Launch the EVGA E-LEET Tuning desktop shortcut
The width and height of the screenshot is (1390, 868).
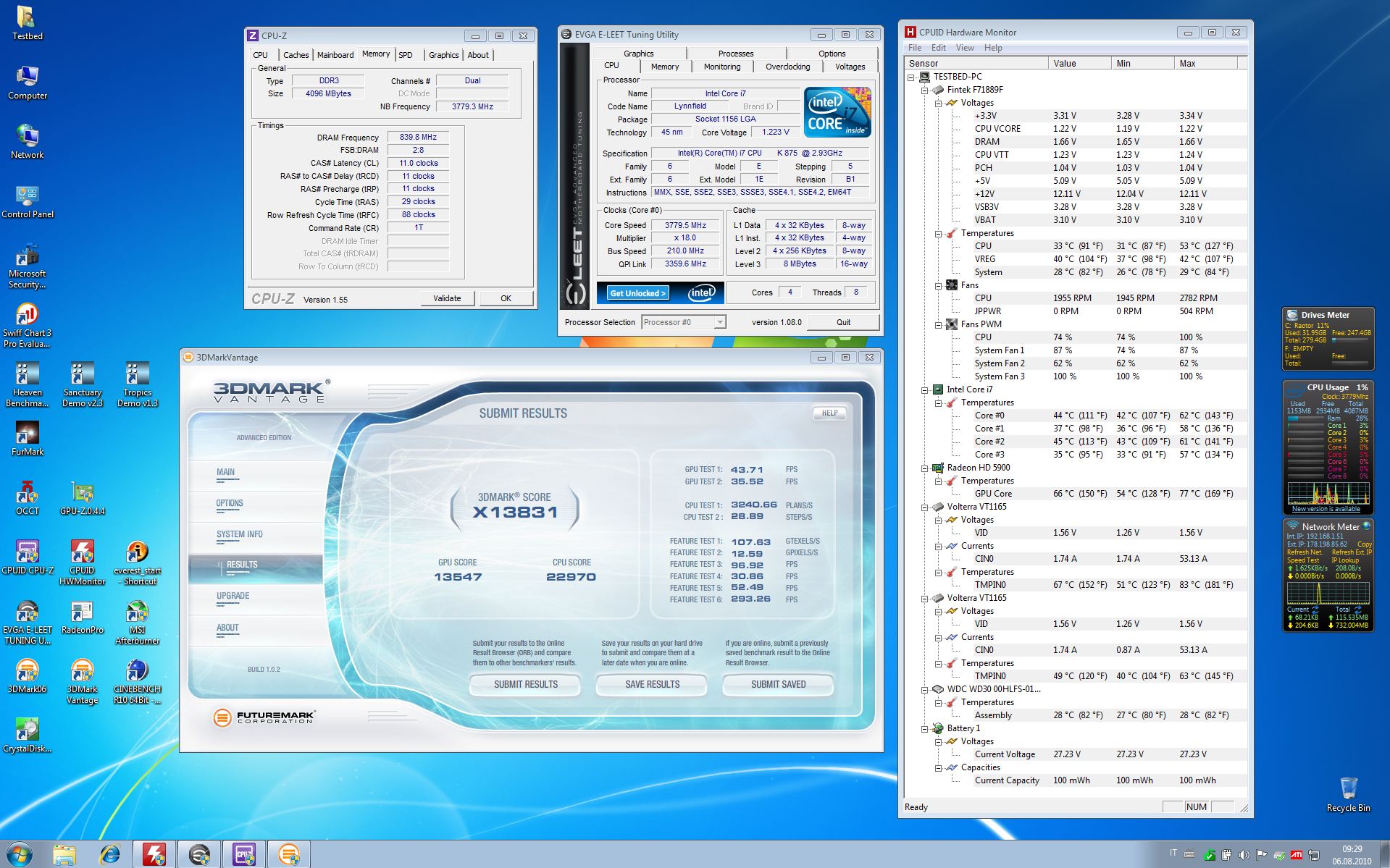coord(27,623)
